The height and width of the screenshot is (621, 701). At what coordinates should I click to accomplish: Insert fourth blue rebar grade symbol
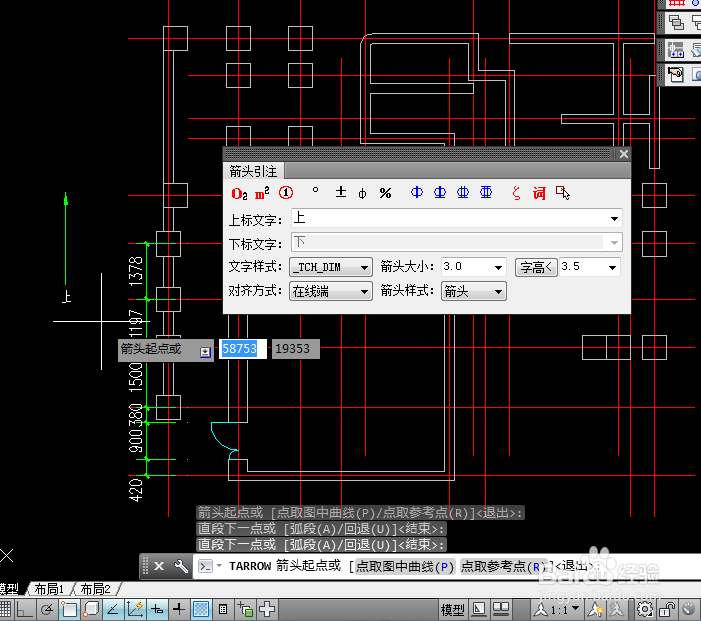[486, 193]
